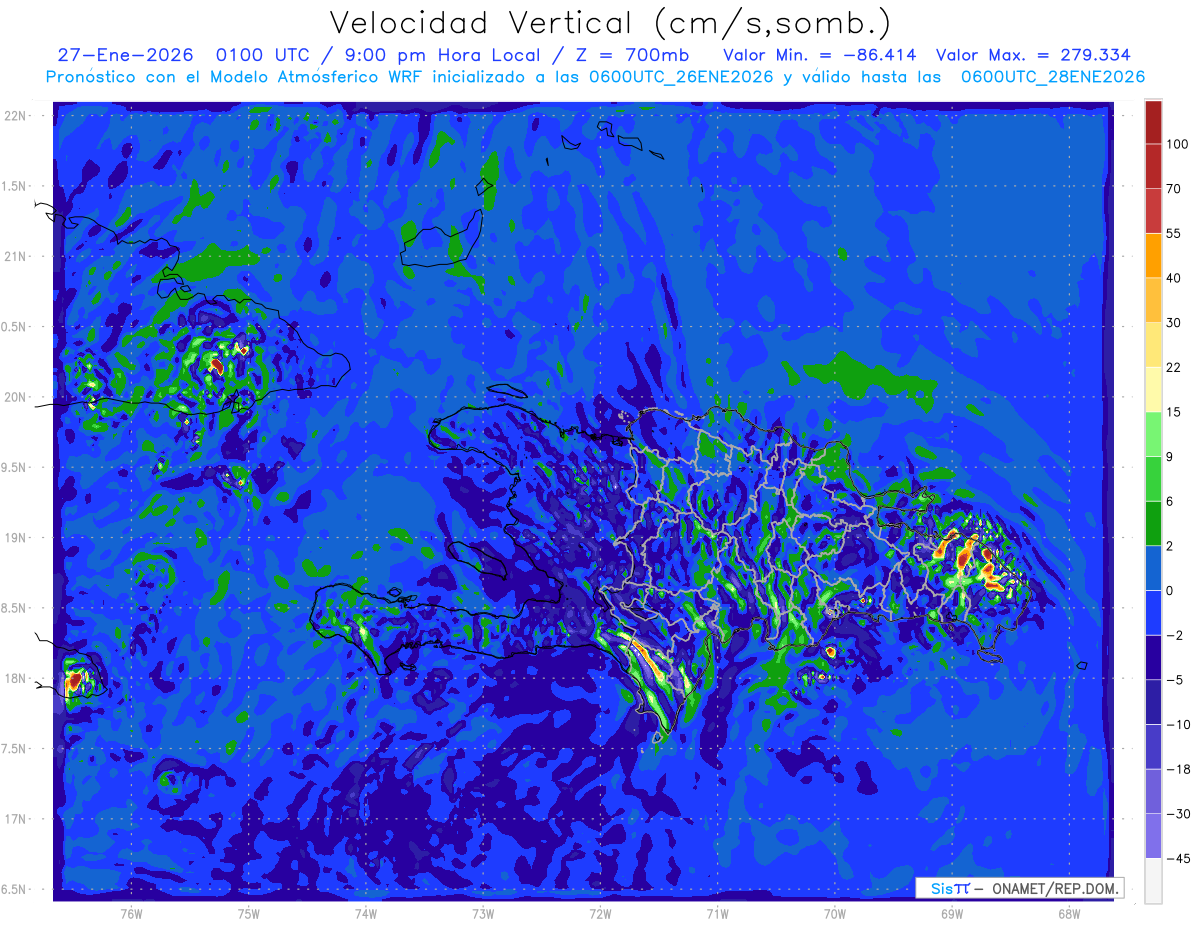Click the "-18" colorbar value
This screenshot has height=927, width=1200.
[1176, 769]
